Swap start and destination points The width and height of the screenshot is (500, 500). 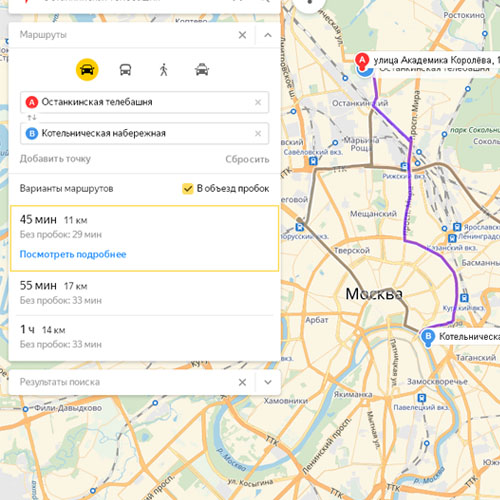pos(32,117)
